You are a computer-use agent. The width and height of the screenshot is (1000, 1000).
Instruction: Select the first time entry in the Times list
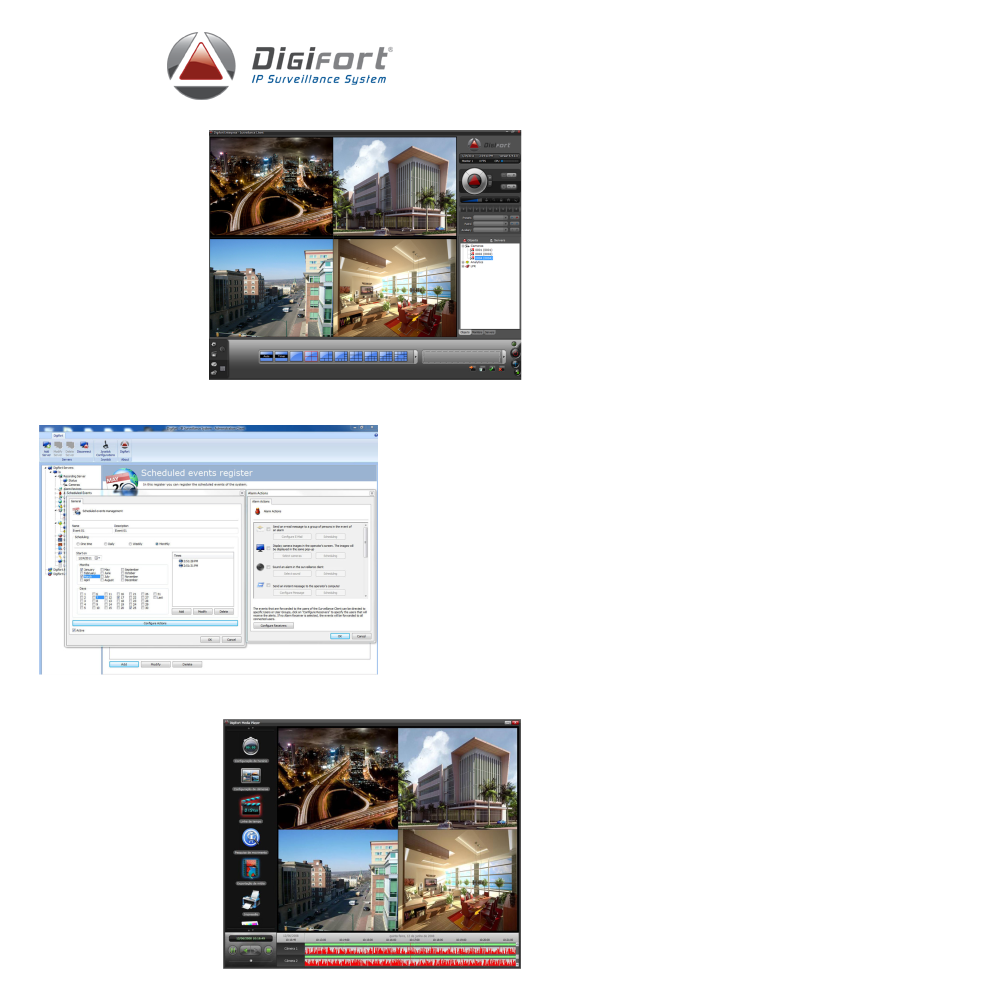coord(189,561)
